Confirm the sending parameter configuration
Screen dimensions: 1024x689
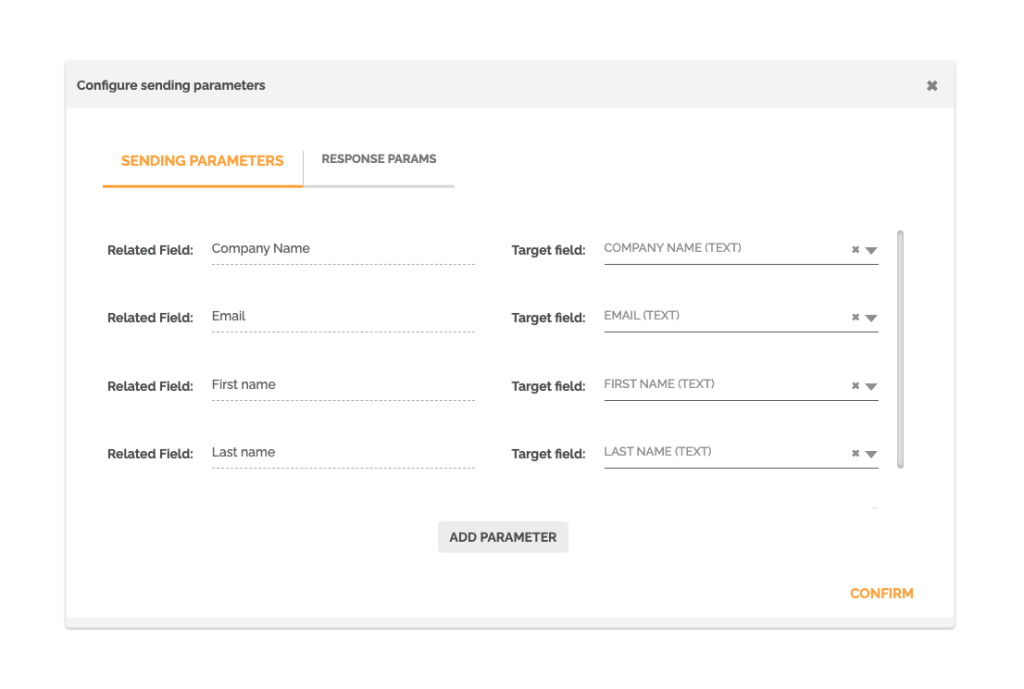click(881, 593)
